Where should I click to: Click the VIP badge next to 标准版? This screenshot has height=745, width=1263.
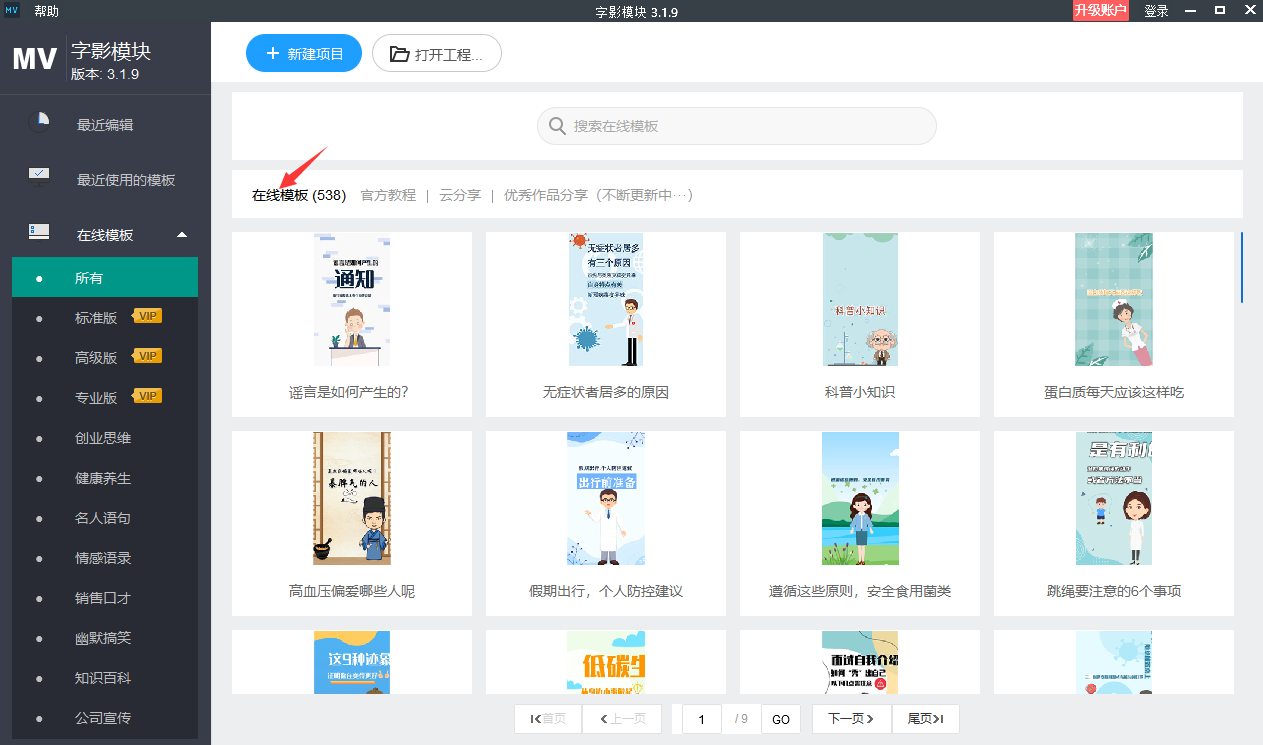click(147, 317)
